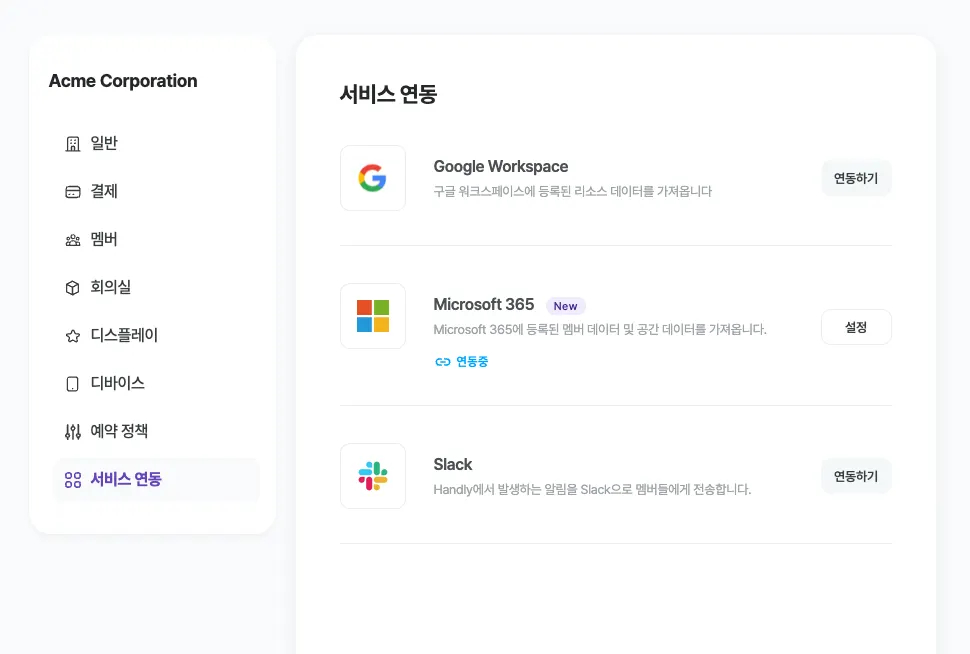The image size is (970, 654).
Task: Open 예약 정책 in the sidebar
Action: pos(157,431)
